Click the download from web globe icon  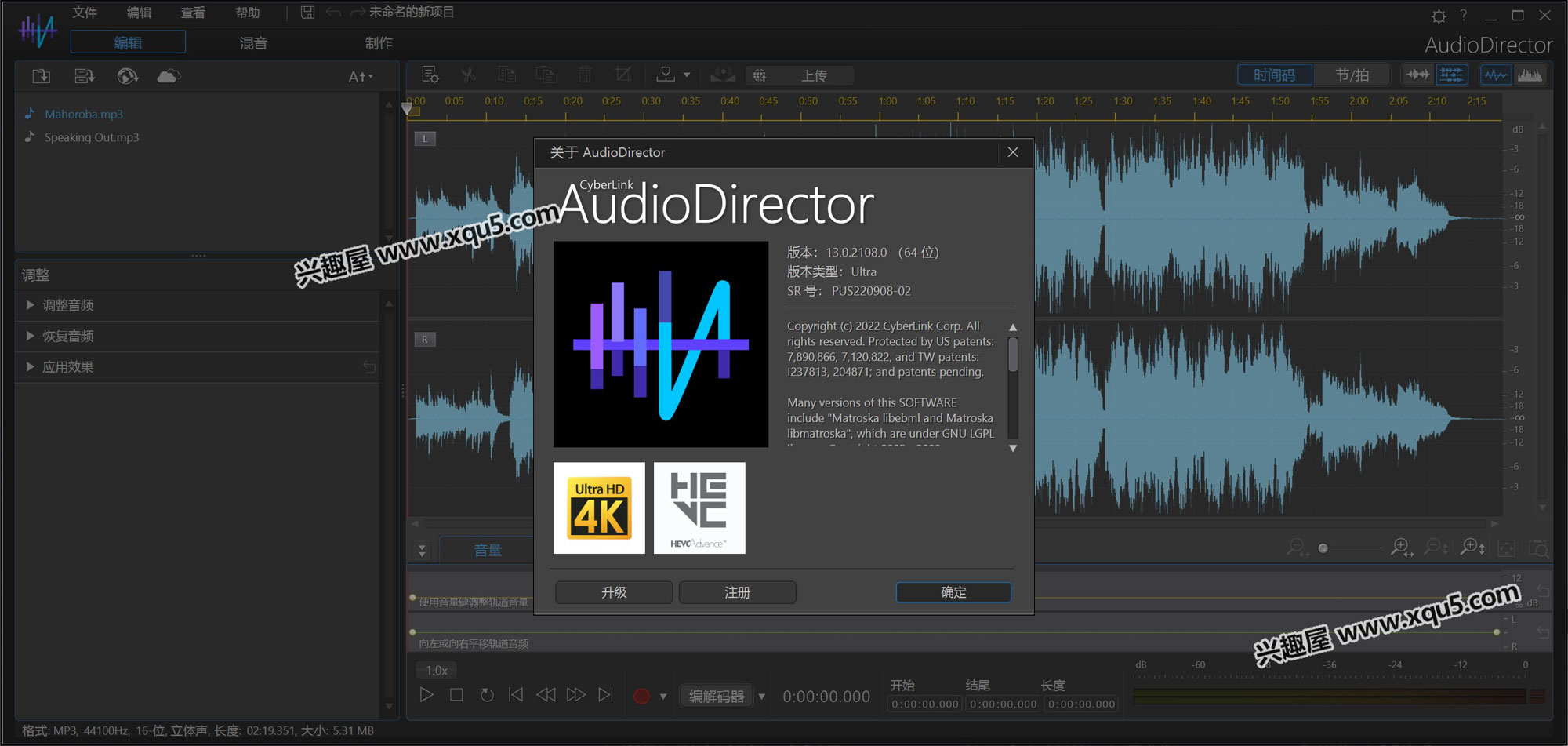pyautogui.click(x=127, y=76)
